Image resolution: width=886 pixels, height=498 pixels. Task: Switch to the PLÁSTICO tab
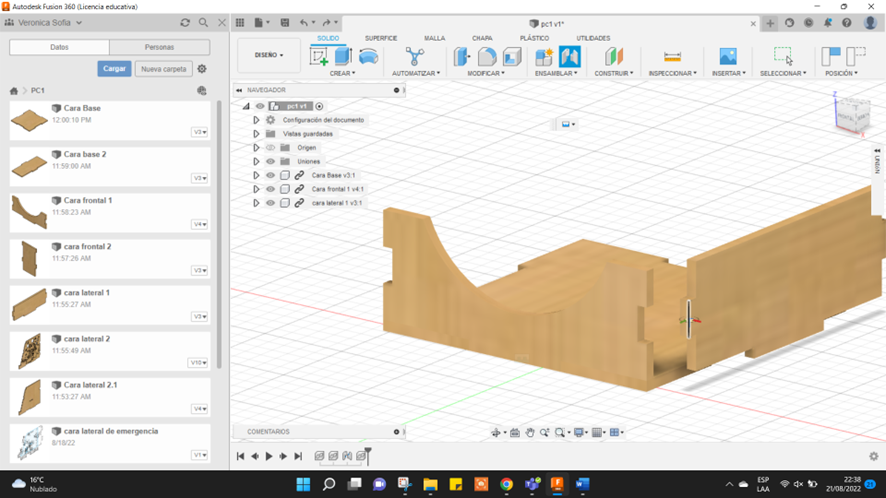click(x=535, y=38)
